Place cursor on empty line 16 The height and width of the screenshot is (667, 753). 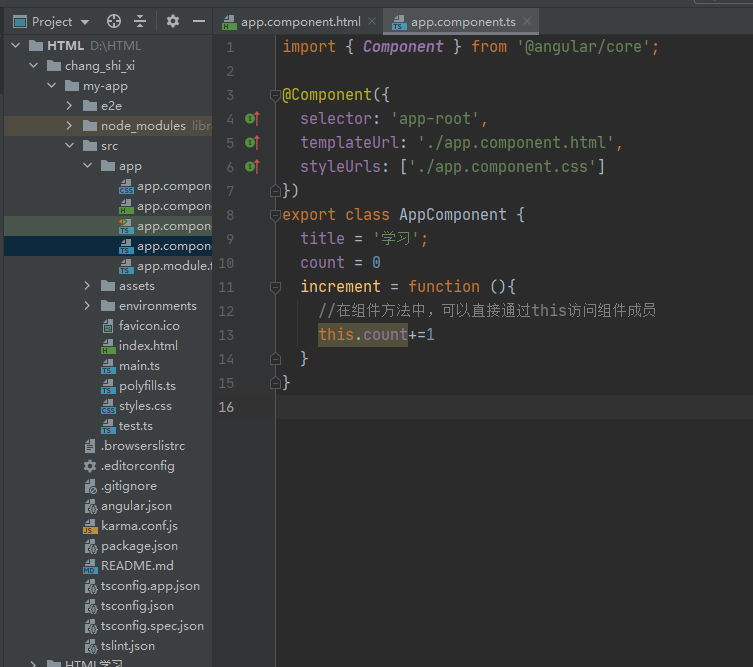(x=514, y=407)
